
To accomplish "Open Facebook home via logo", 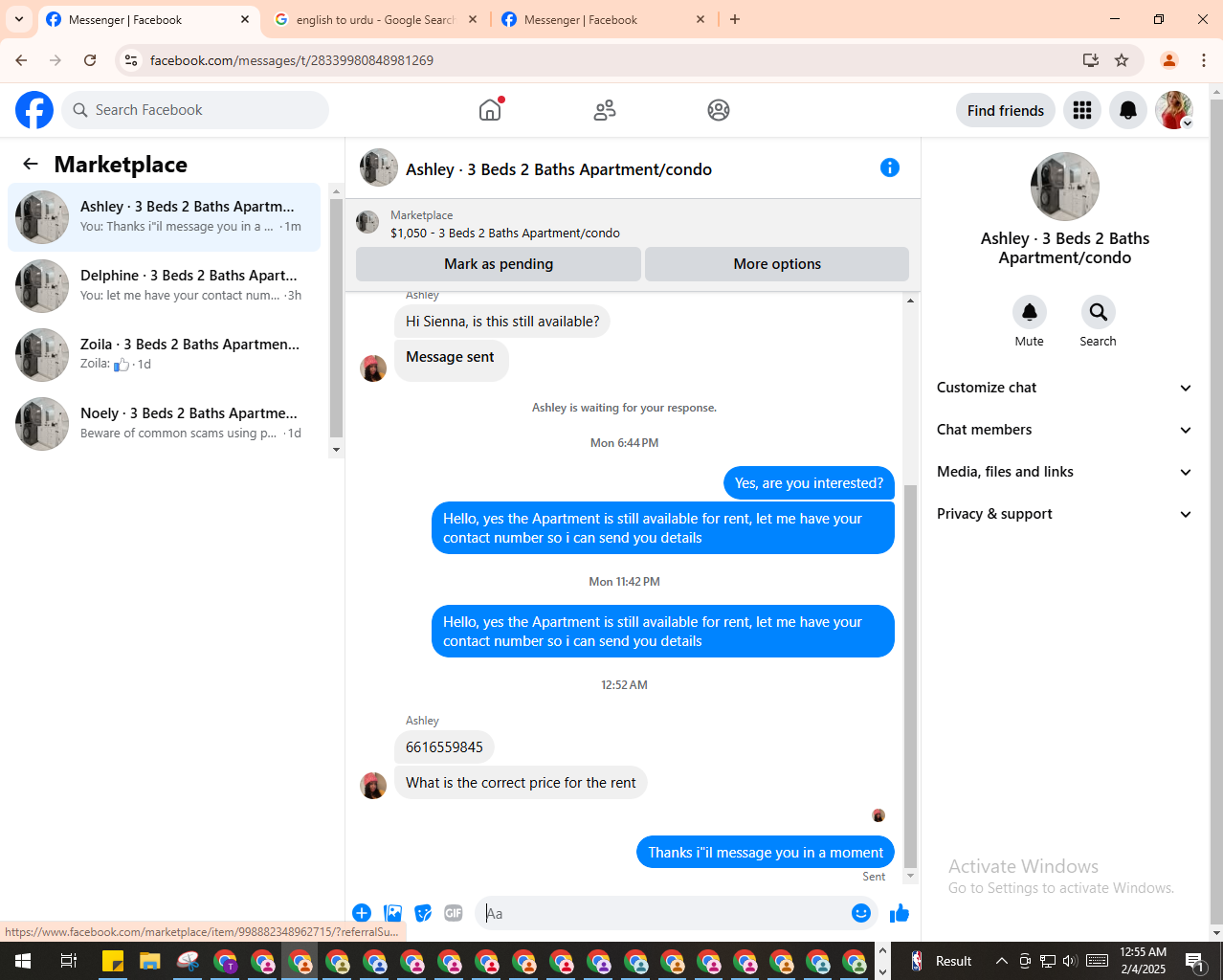I will [34, 110].
